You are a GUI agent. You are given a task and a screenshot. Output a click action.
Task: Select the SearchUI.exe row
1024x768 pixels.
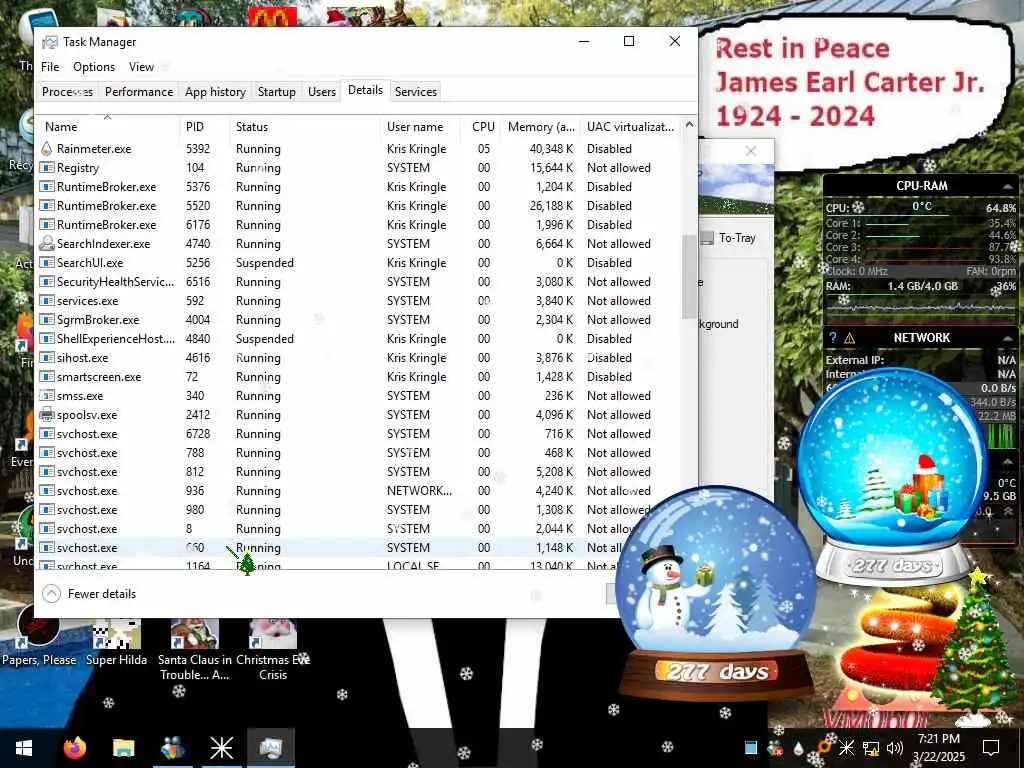click(358, 263)
